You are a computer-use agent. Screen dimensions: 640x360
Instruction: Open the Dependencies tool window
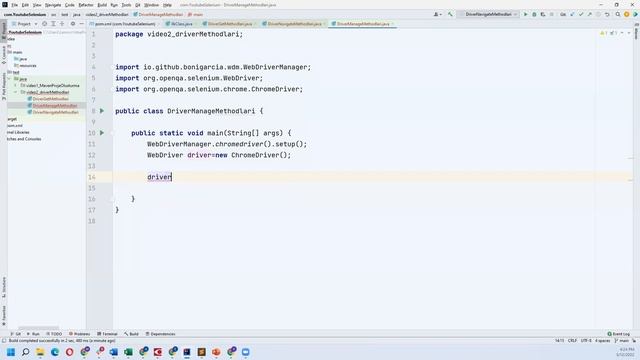[x=160, y=334]
